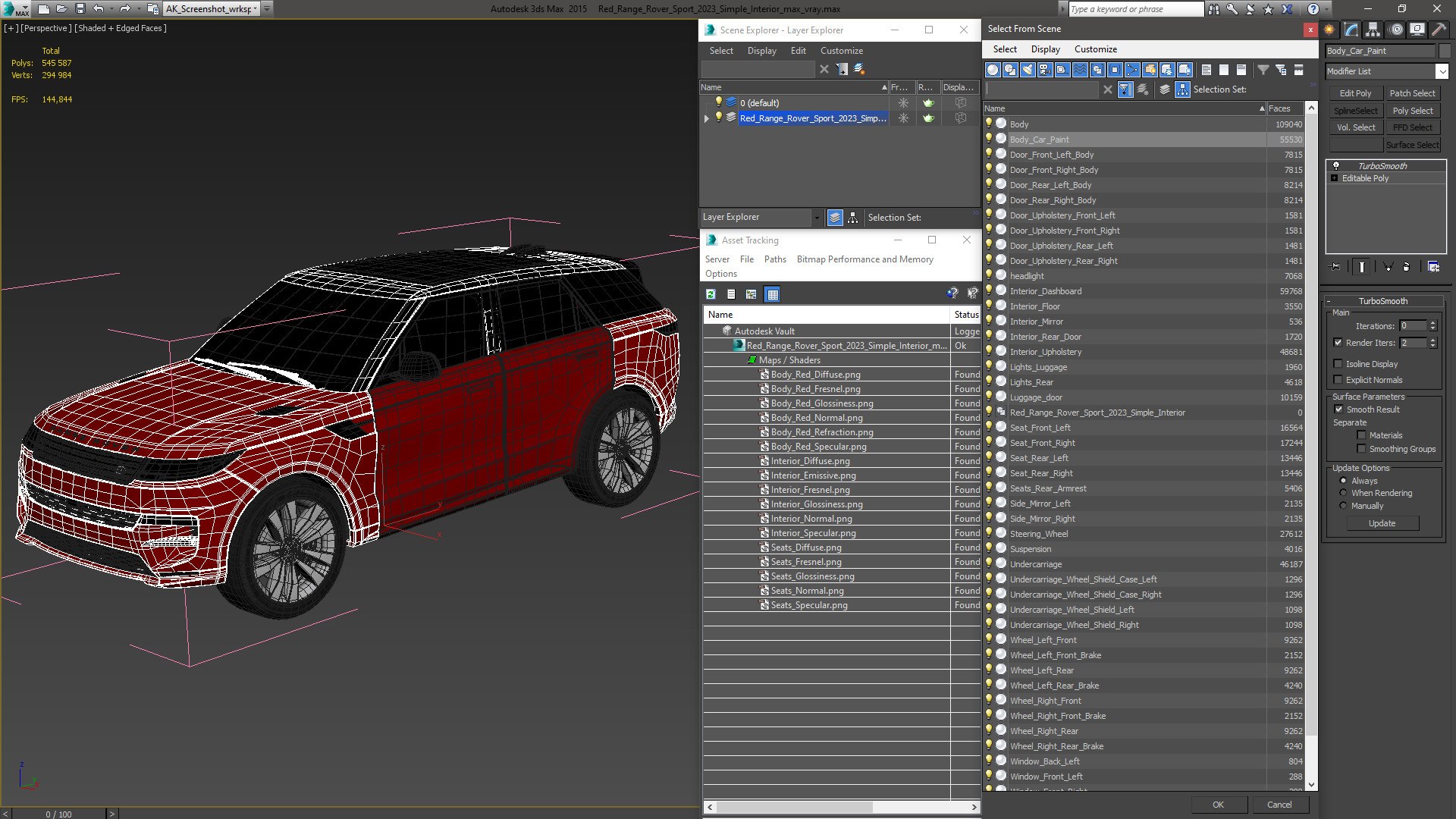Image resolution: width=1456 pixels, height=819 pixels.
Task: Open Bitmap Performance and Memory menu
Action: (864, 259)
